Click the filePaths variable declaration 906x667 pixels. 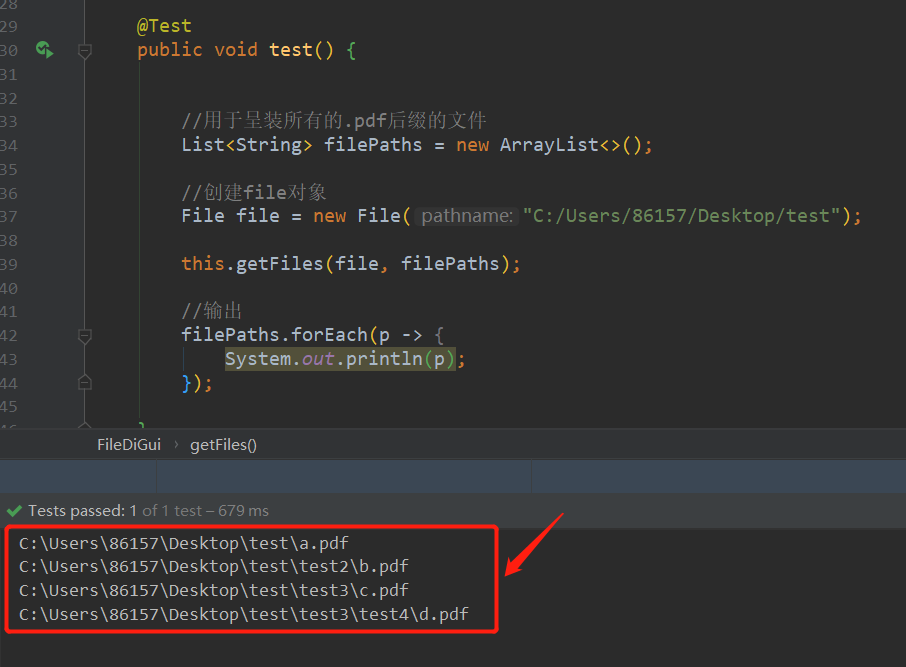point(373,144)
